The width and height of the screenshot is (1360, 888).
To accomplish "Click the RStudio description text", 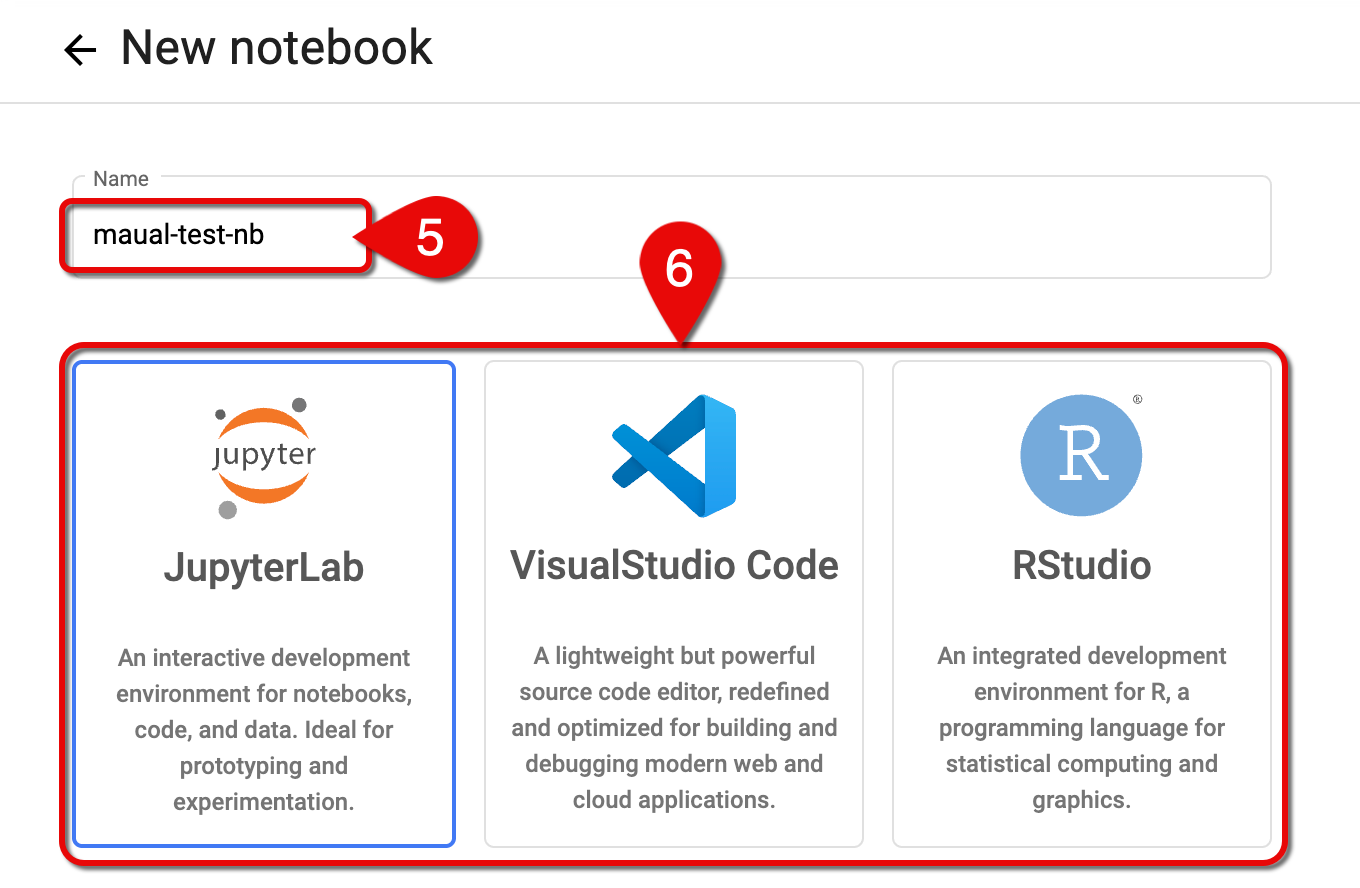I will click(1081, 727).
